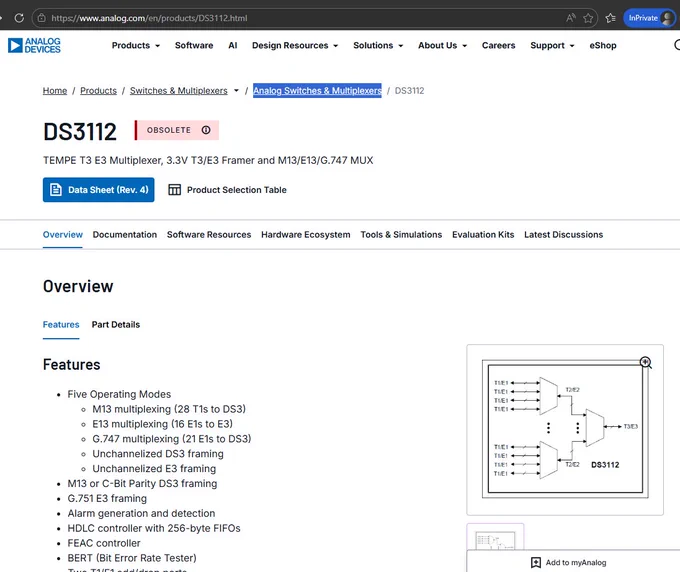The image size is (680, 572).
Task: Click the TEMPE T3 E3 Multiplexer description
Action: click(x=208, y=160)
